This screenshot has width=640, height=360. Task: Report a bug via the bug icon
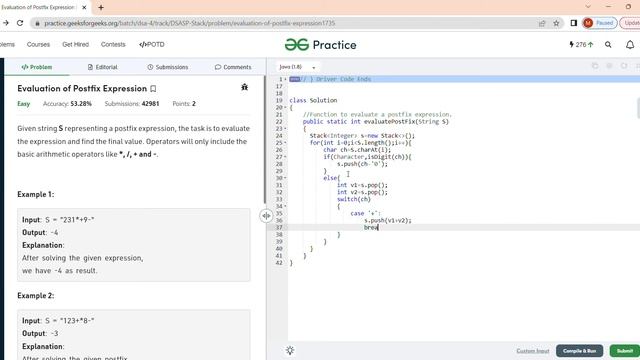244,87
